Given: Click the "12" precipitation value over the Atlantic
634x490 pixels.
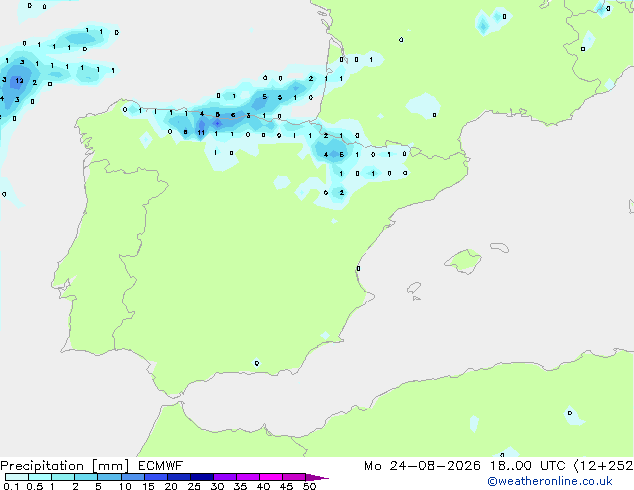Looking at the screenshot, I should coord(19,81).
